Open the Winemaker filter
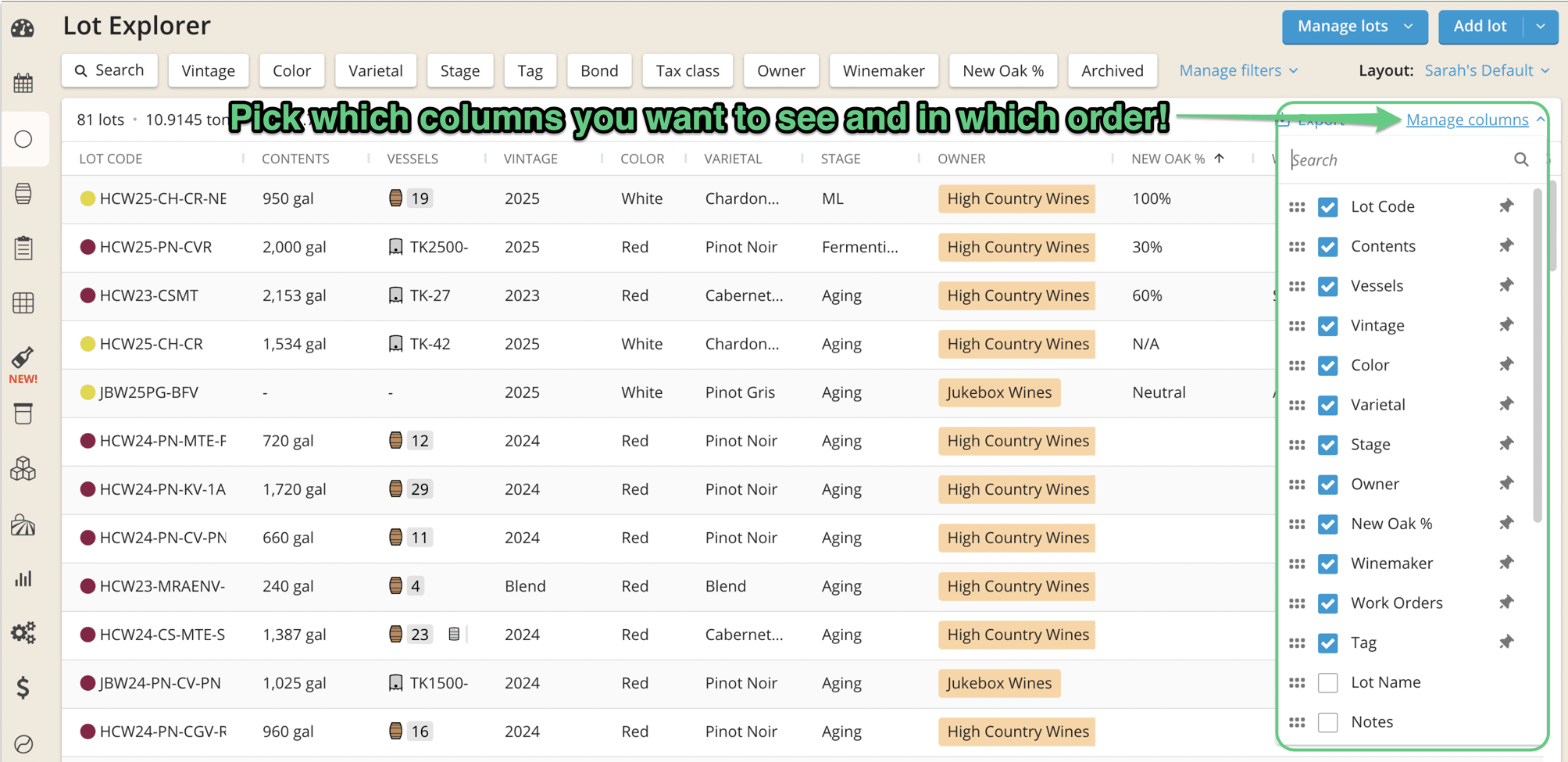 click(x=884, y=70)
